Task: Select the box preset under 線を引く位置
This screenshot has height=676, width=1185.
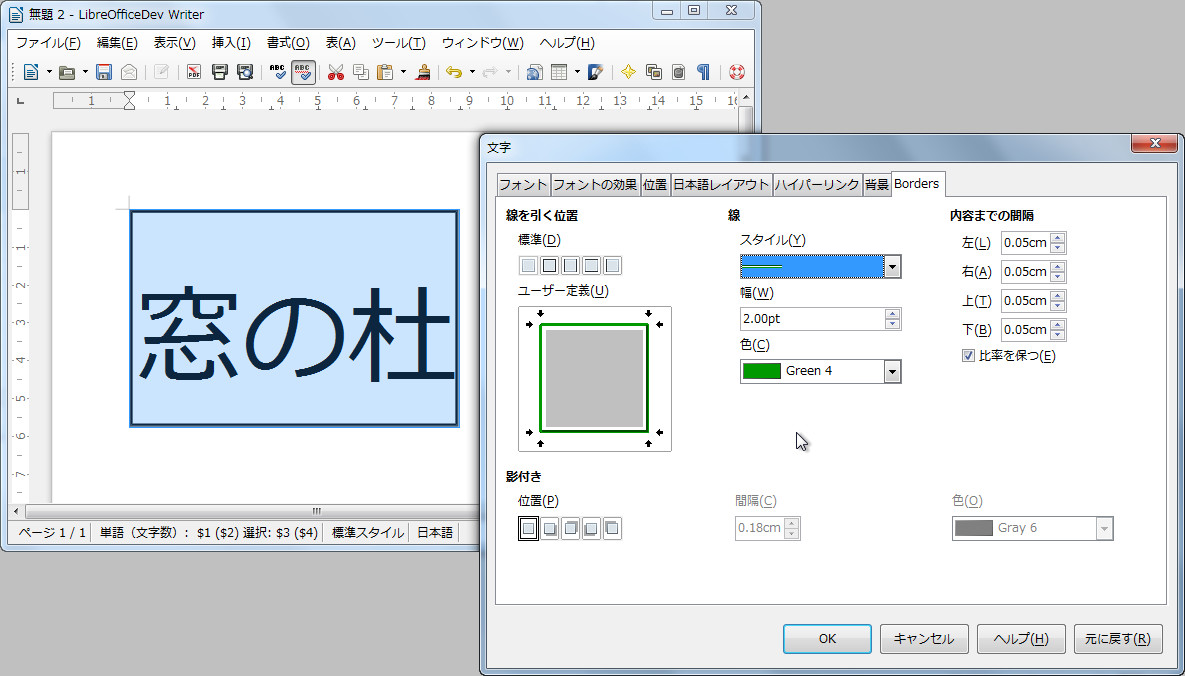Action: click(549, 265)
